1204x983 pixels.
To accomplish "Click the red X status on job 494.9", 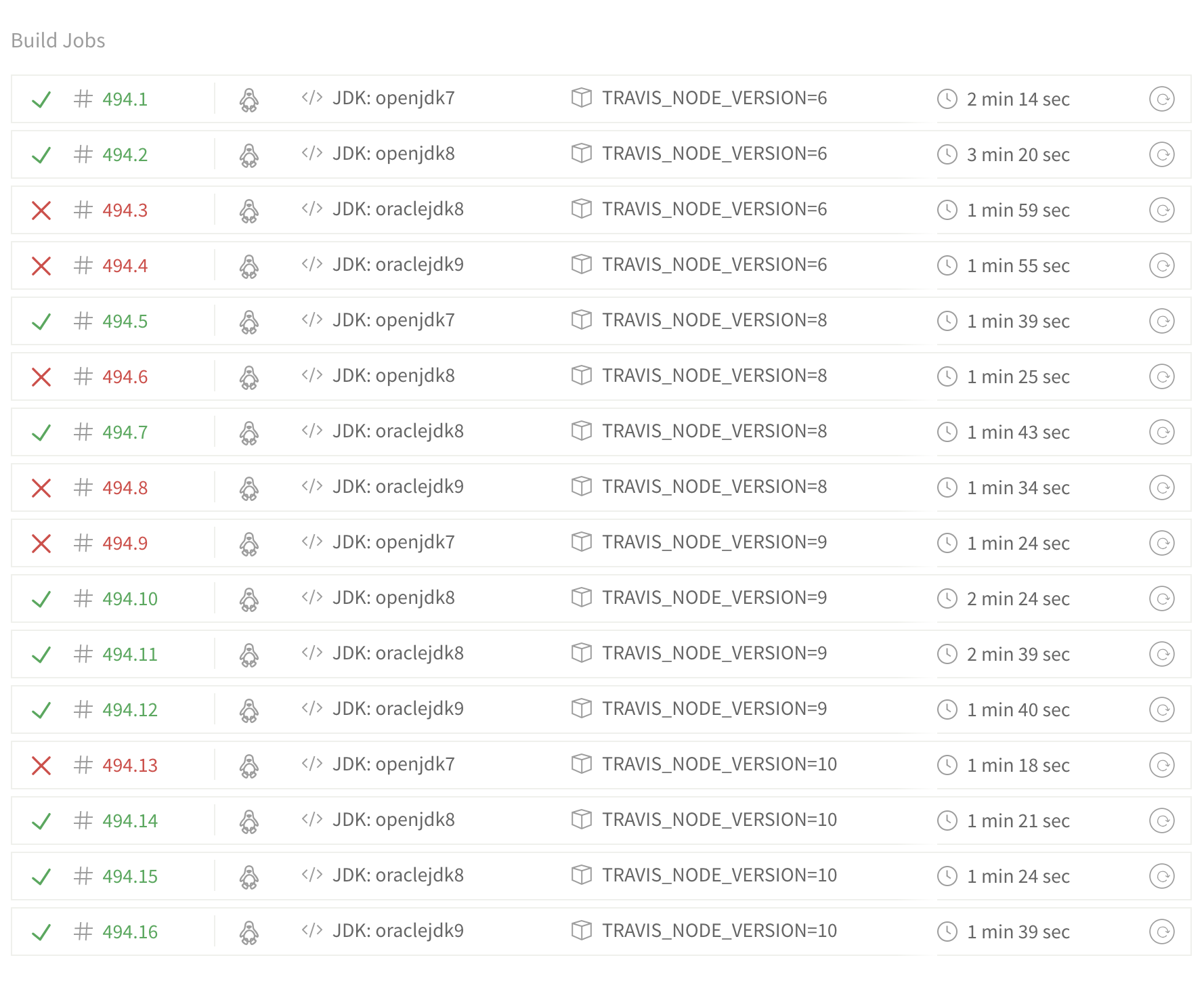I will coord(41,542).
